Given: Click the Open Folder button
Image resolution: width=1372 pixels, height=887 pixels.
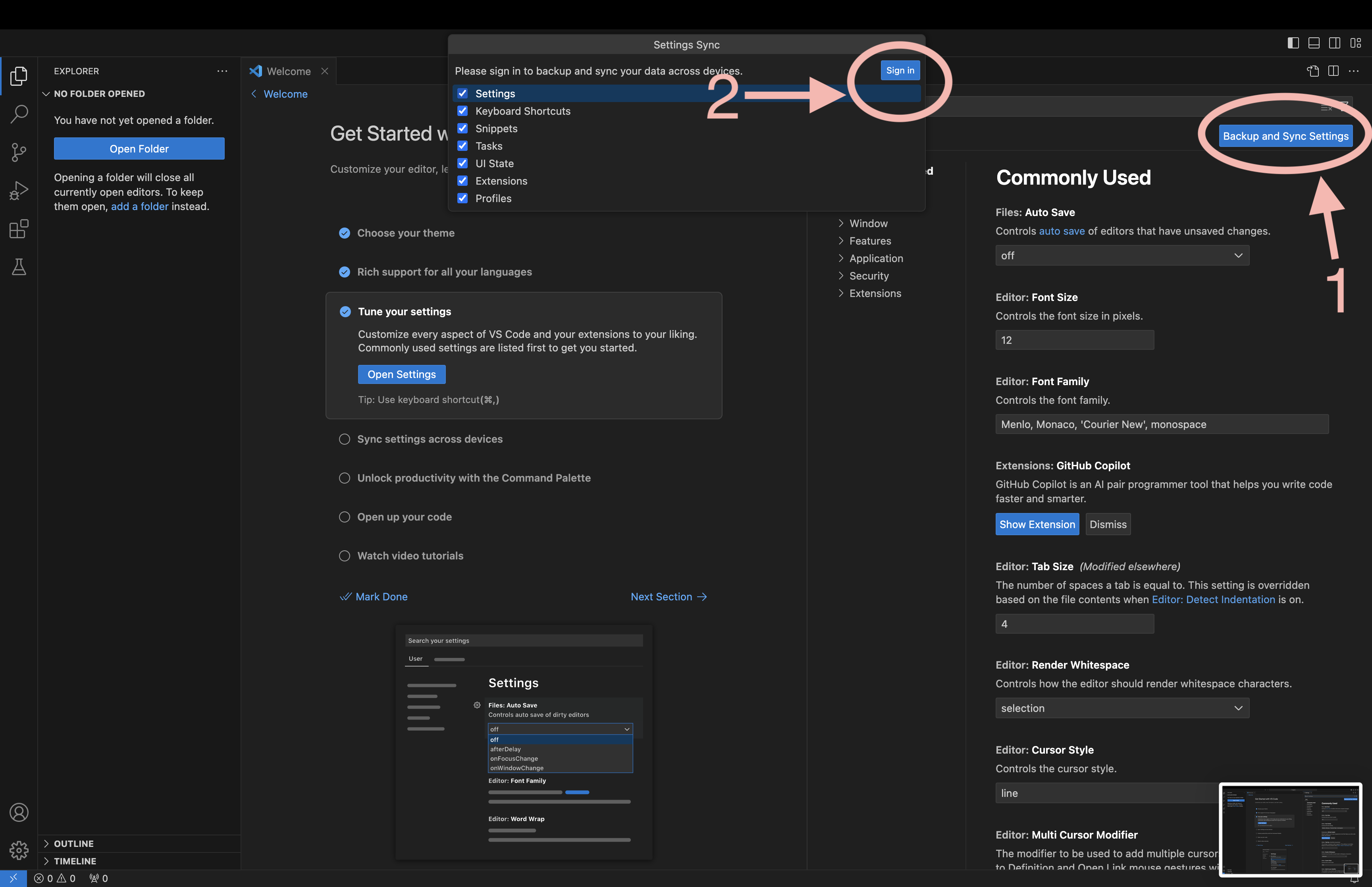Looking at the screenshot, I should tap(139, 148).
